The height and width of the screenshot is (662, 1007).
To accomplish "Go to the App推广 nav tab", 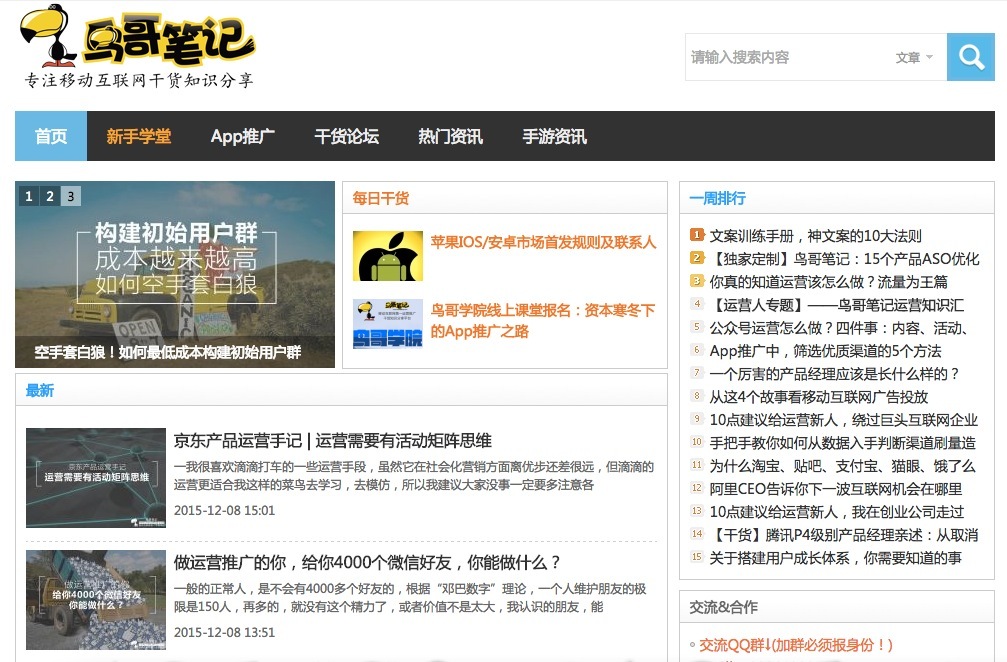I will pyautogui.click(x=242, y=137).
